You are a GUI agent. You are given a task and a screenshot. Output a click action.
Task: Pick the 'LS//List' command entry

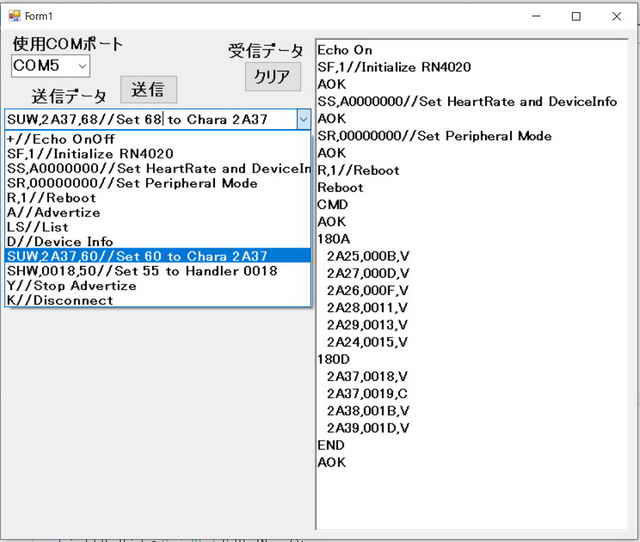[x=158, y=227]
